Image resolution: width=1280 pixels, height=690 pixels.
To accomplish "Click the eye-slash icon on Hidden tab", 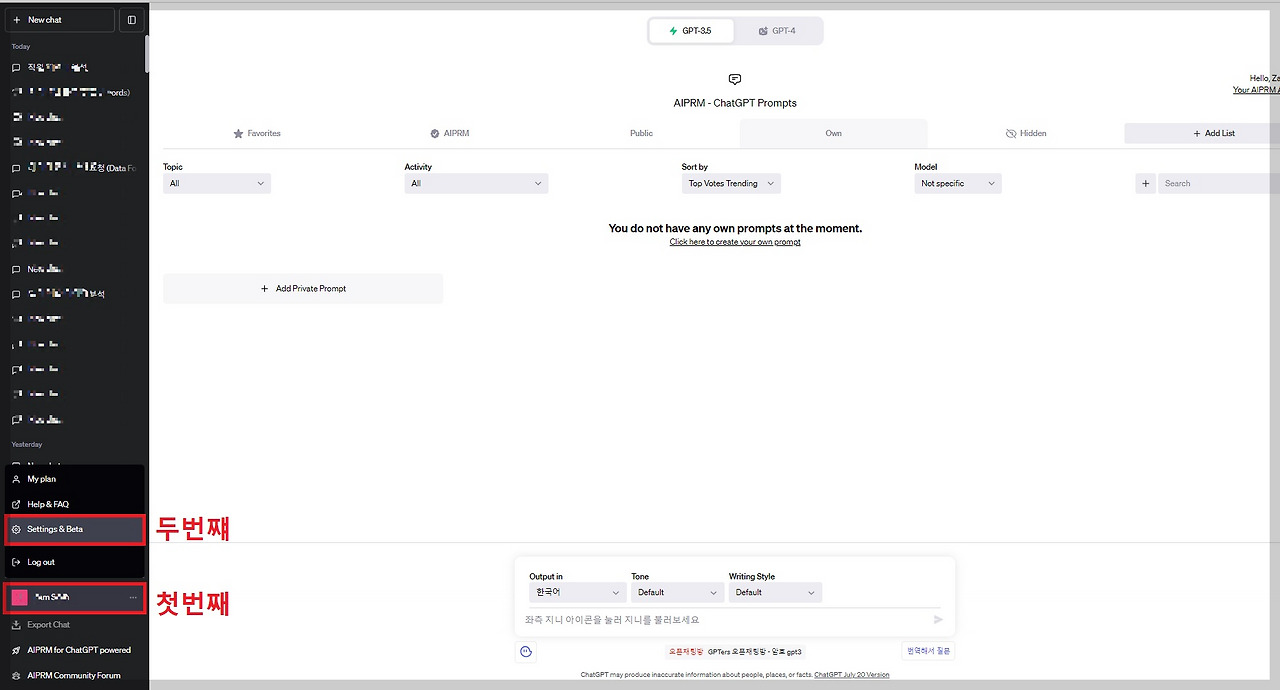I will point(1011,133).
